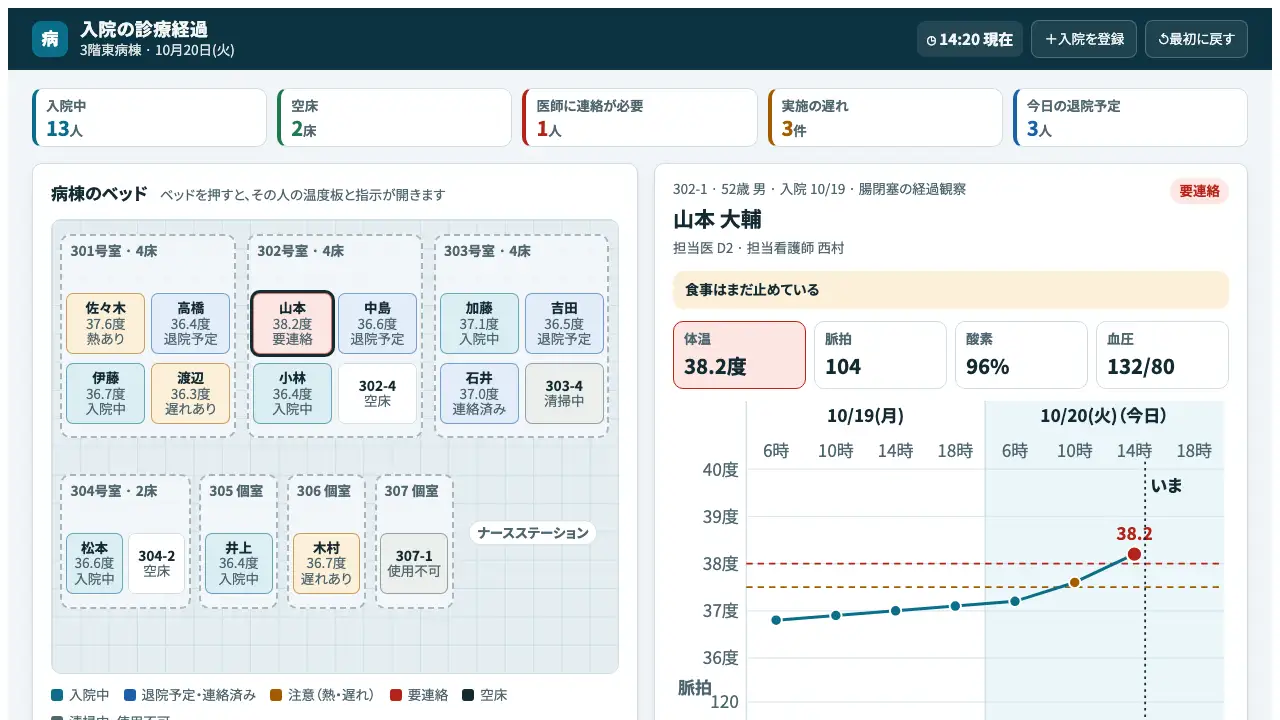This screenshot has height=720, width=1280.
Task: Click the orange temperature chart point
Action: point(1074,582)
